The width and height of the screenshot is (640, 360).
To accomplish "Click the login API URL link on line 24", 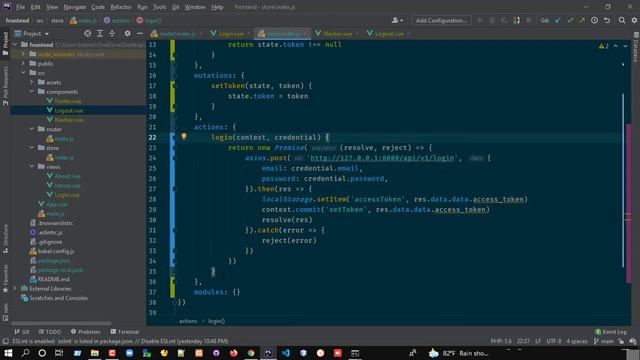I will tap(382, 158).
